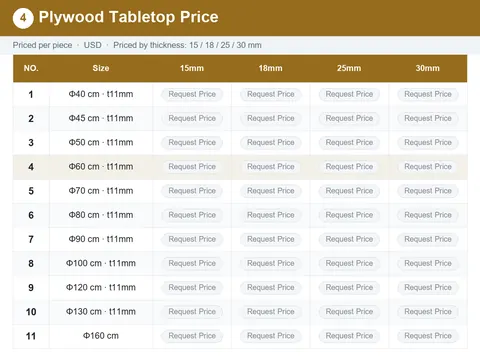Request price for Φ80 cm in 18mm
The image size is (480, 361).
271,215
